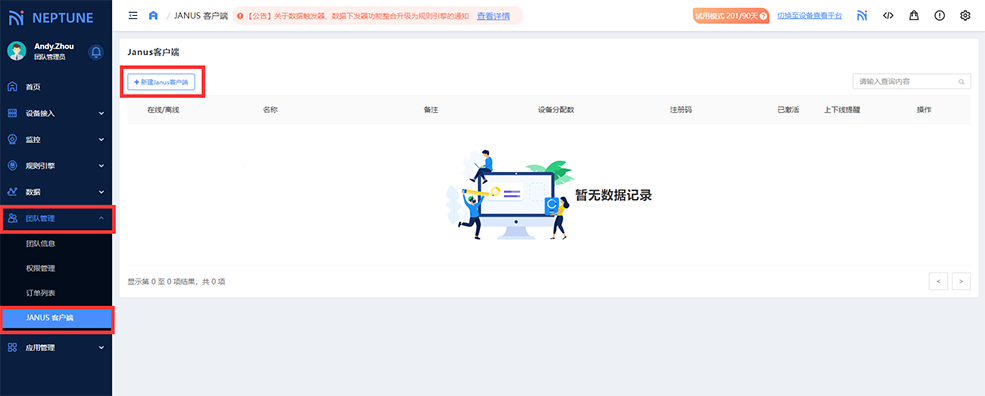Image resolution: width=985 pixels, height=396 pixels.
Task: Go to previous page arrow
Action: 938,282
